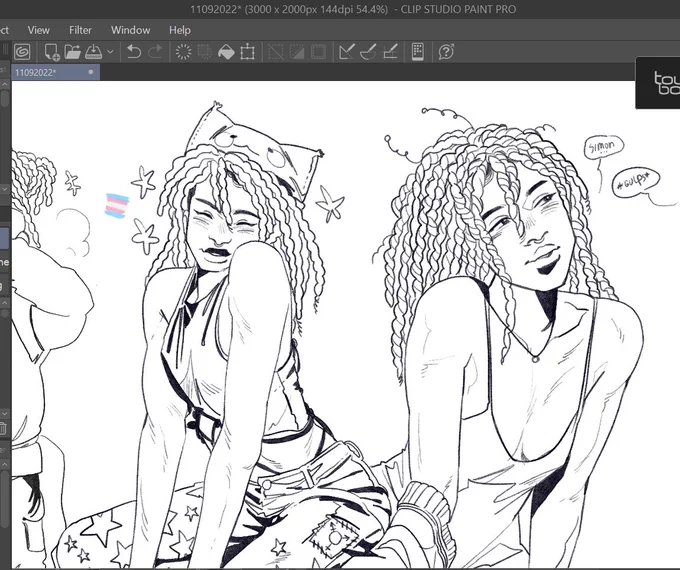Viewport: 680px width, 570px height.
Task: Toggle Snap to Grid
Action: click(x=390, y=52)
